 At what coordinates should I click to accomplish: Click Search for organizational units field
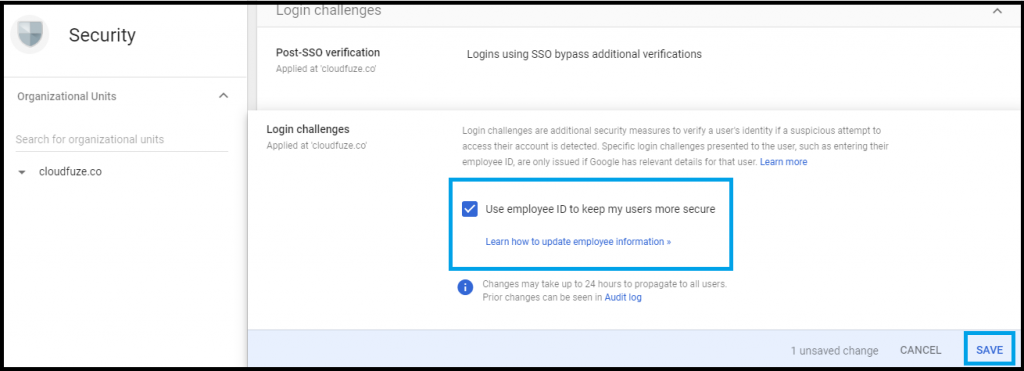pos(121,139)
